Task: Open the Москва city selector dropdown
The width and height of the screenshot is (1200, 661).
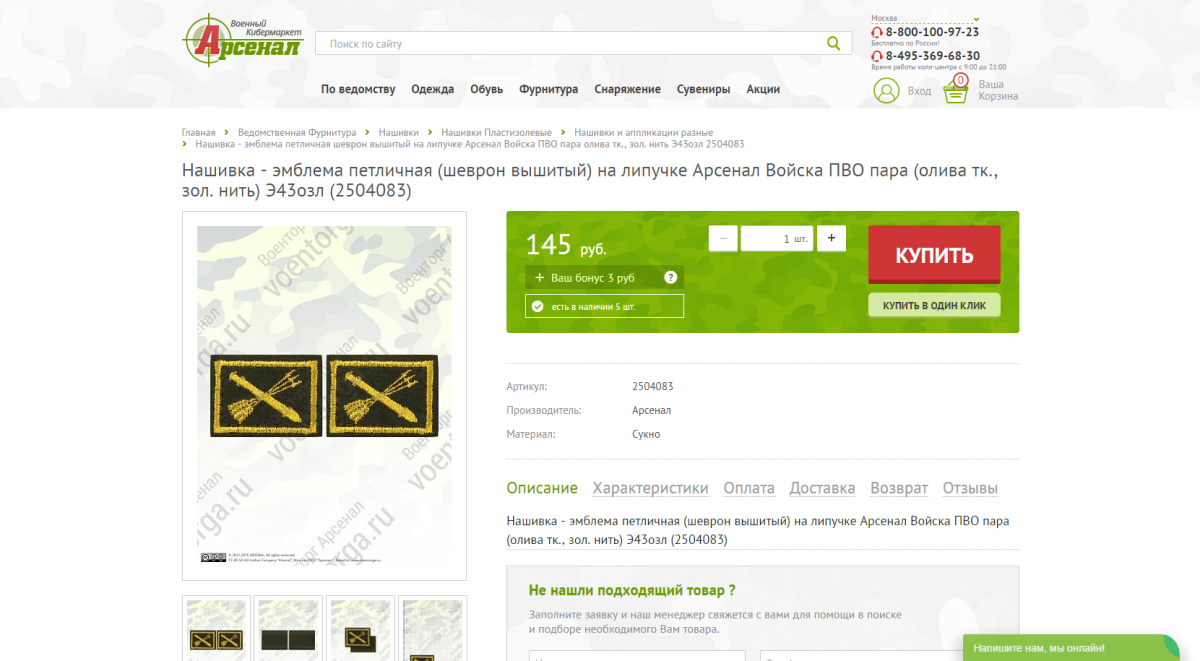Action: point(925,18)
